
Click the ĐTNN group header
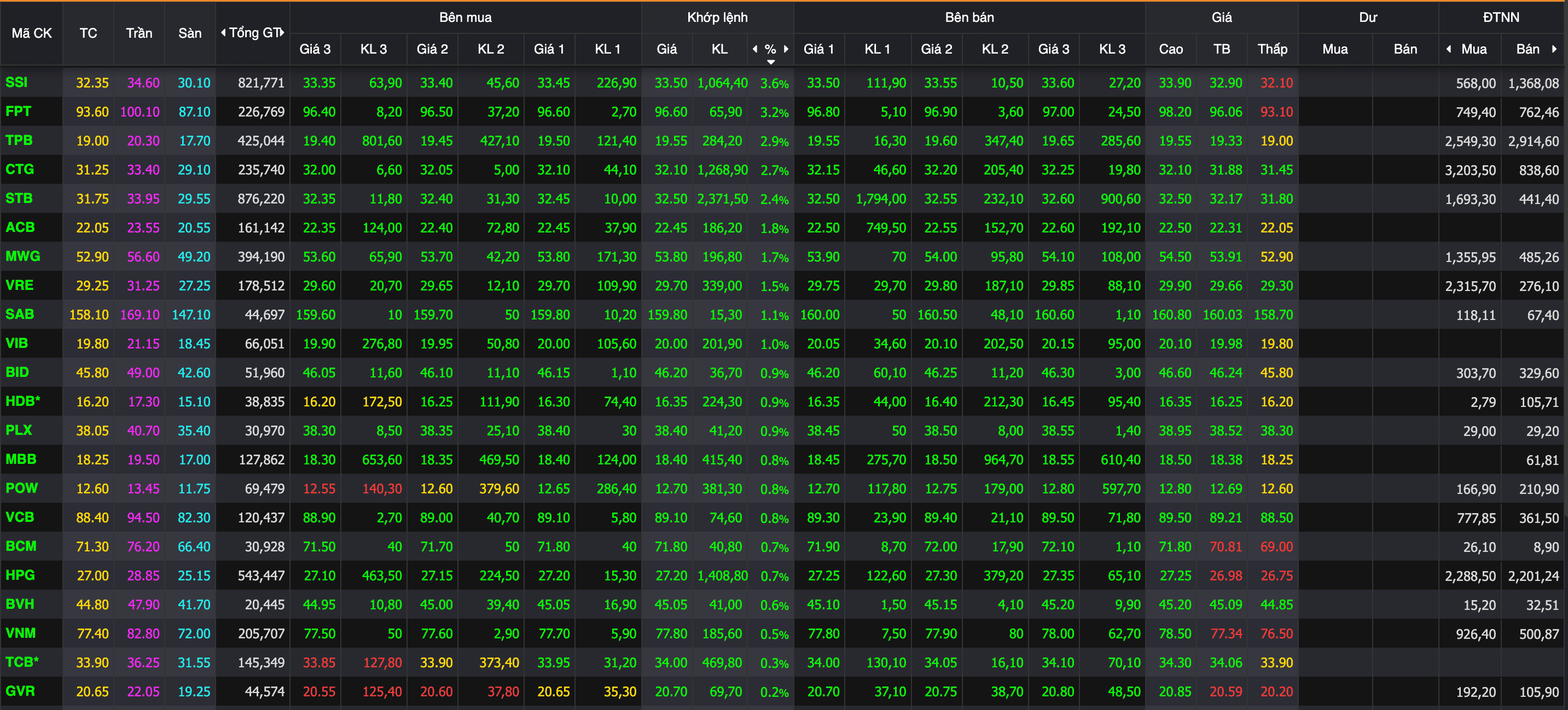1501,17
